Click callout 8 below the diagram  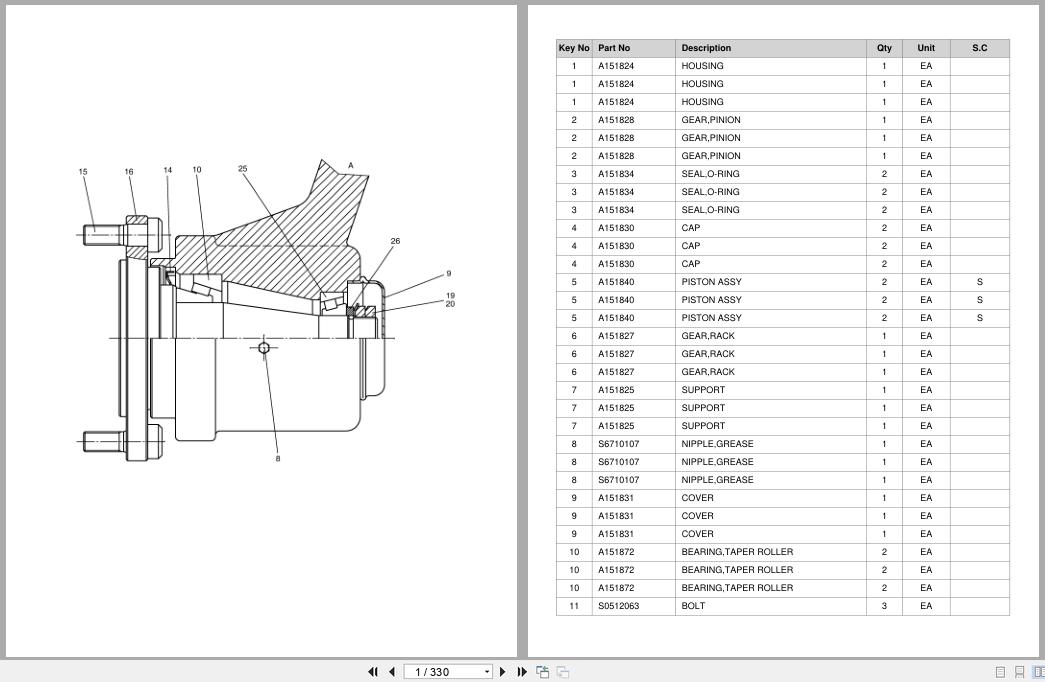point(278,459)
